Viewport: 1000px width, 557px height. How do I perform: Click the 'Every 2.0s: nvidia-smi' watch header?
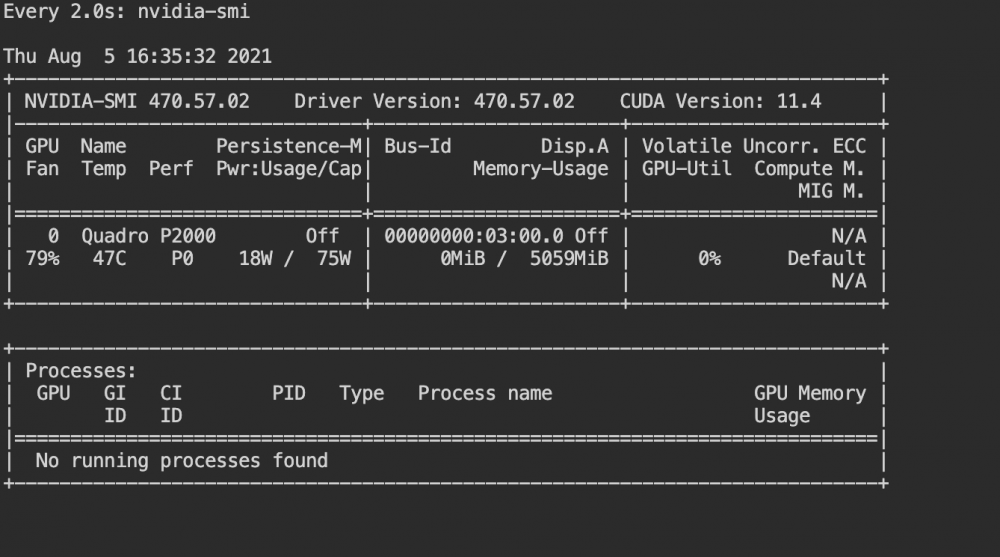point(126,12)
